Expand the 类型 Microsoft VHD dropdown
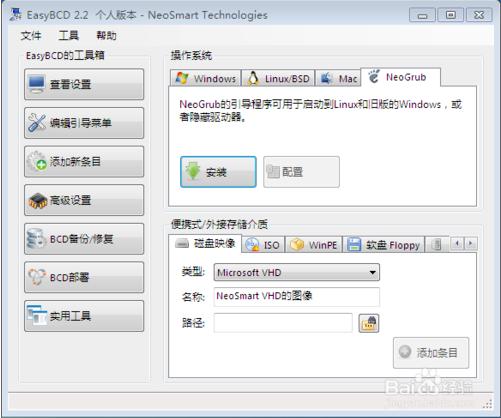 [x=296, y=272]
